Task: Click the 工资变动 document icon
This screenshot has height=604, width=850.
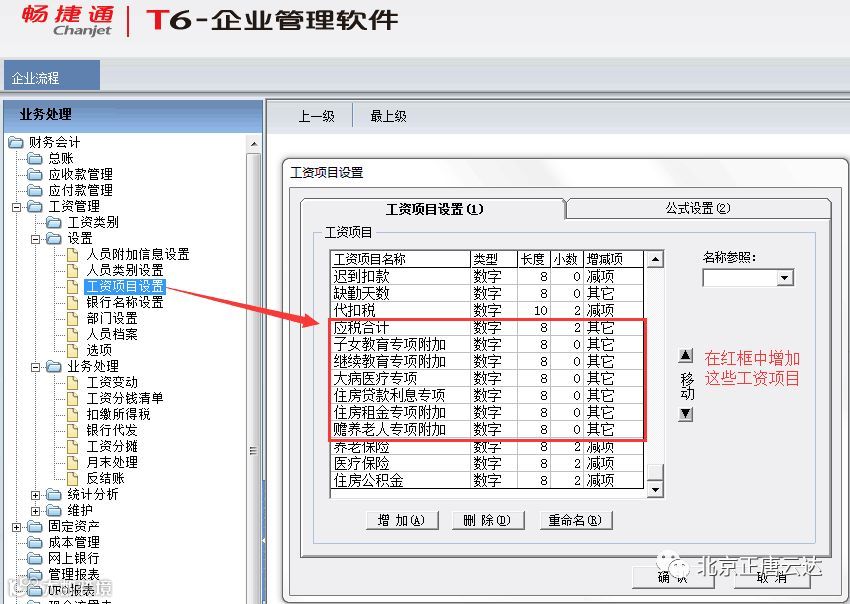Action: (73, 382)
